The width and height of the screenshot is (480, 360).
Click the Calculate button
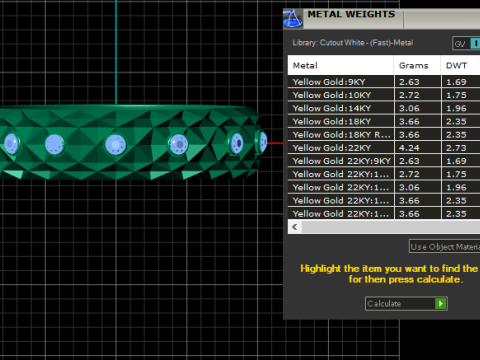click(406, 304)
